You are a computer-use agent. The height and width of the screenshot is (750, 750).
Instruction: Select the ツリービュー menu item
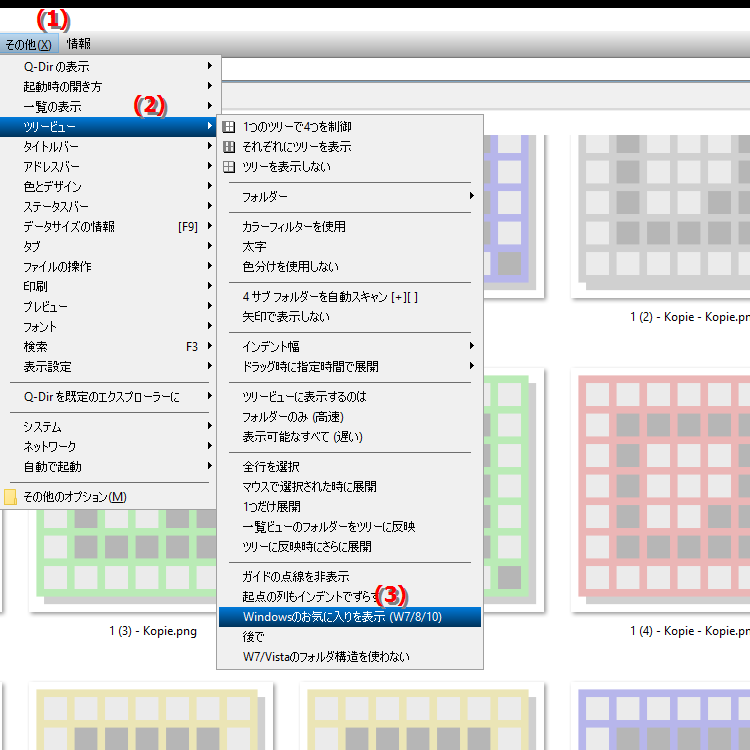109,126
